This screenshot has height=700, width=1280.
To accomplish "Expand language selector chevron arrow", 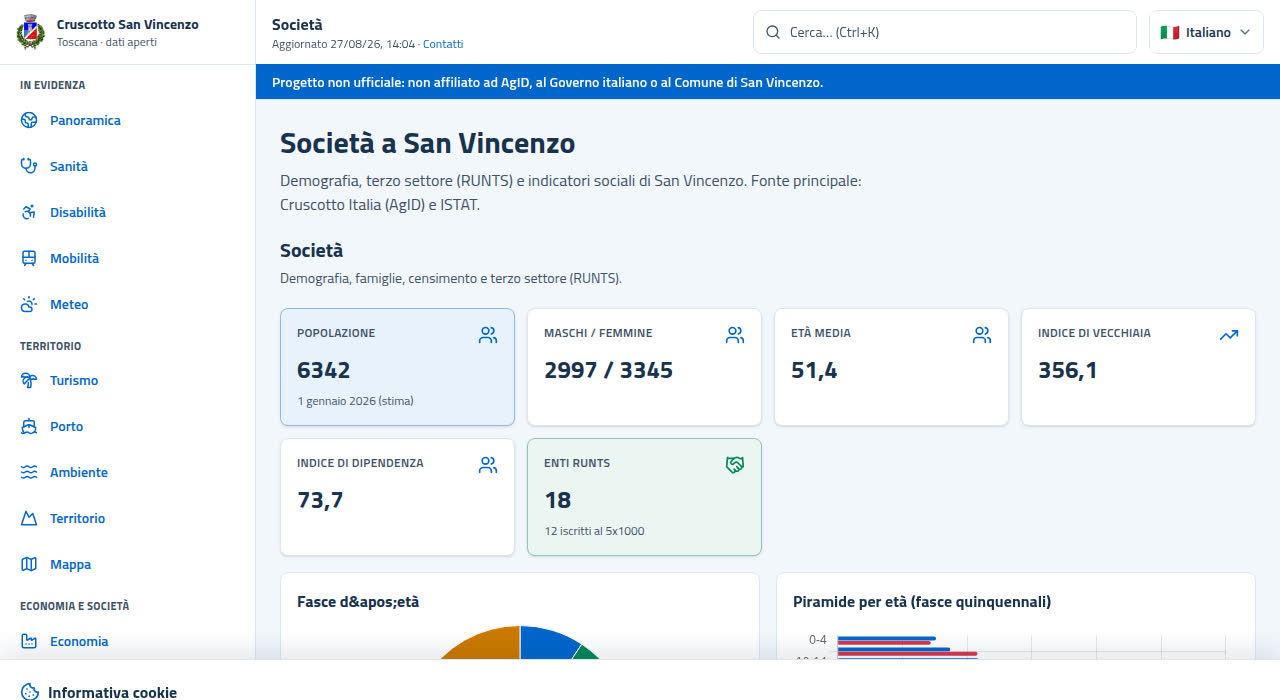I will [1245, 32].
